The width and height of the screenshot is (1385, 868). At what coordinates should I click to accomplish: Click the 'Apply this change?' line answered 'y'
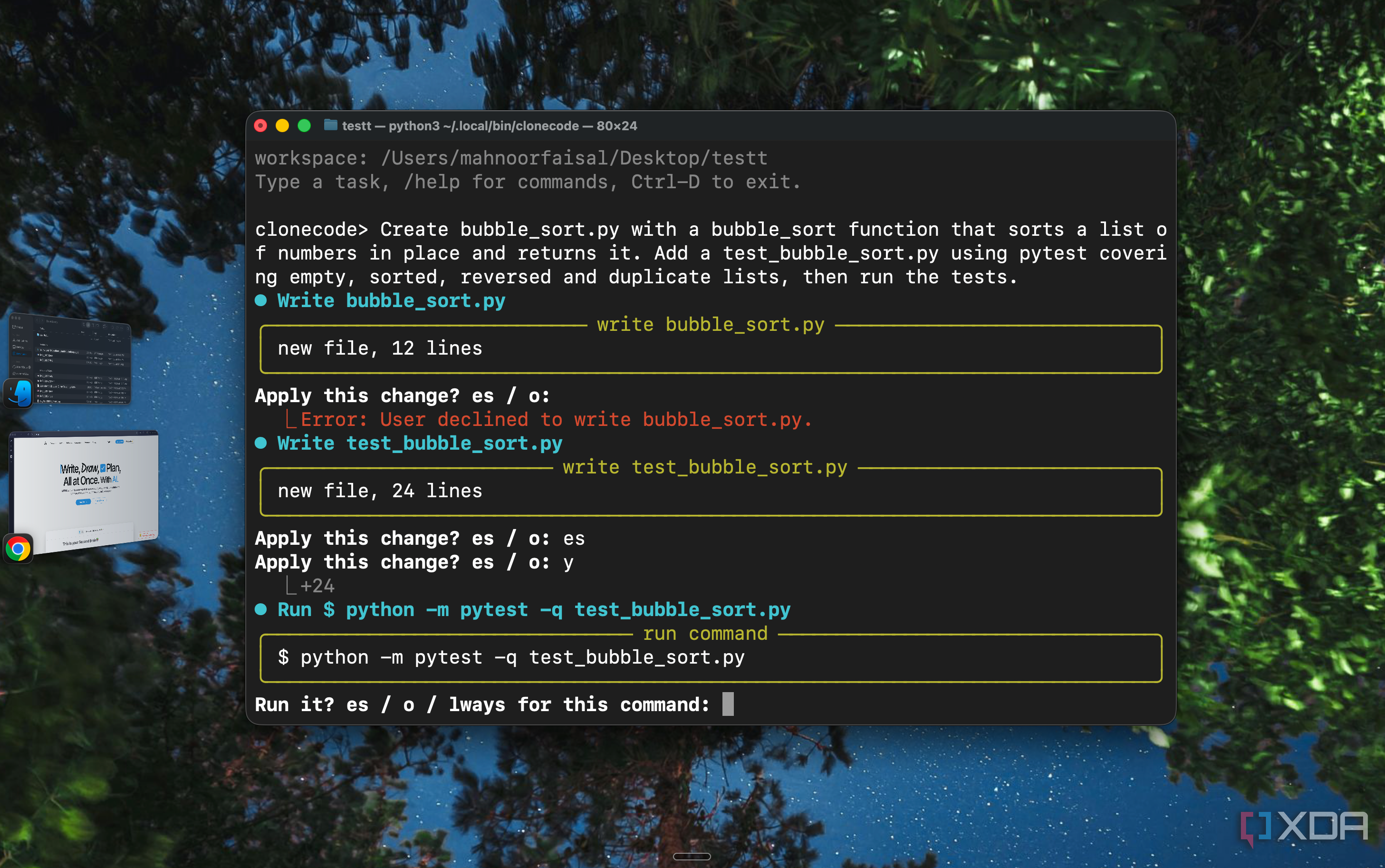414,562
